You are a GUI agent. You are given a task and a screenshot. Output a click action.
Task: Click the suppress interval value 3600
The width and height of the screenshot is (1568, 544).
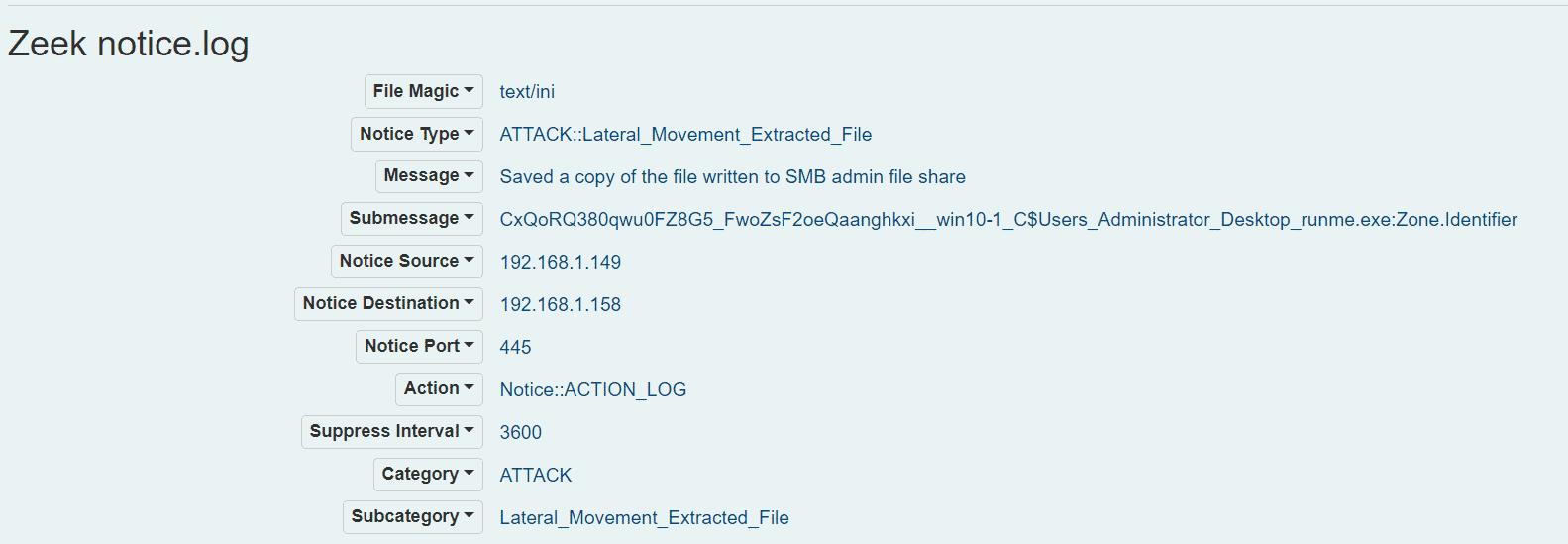[x=520, y=433]
